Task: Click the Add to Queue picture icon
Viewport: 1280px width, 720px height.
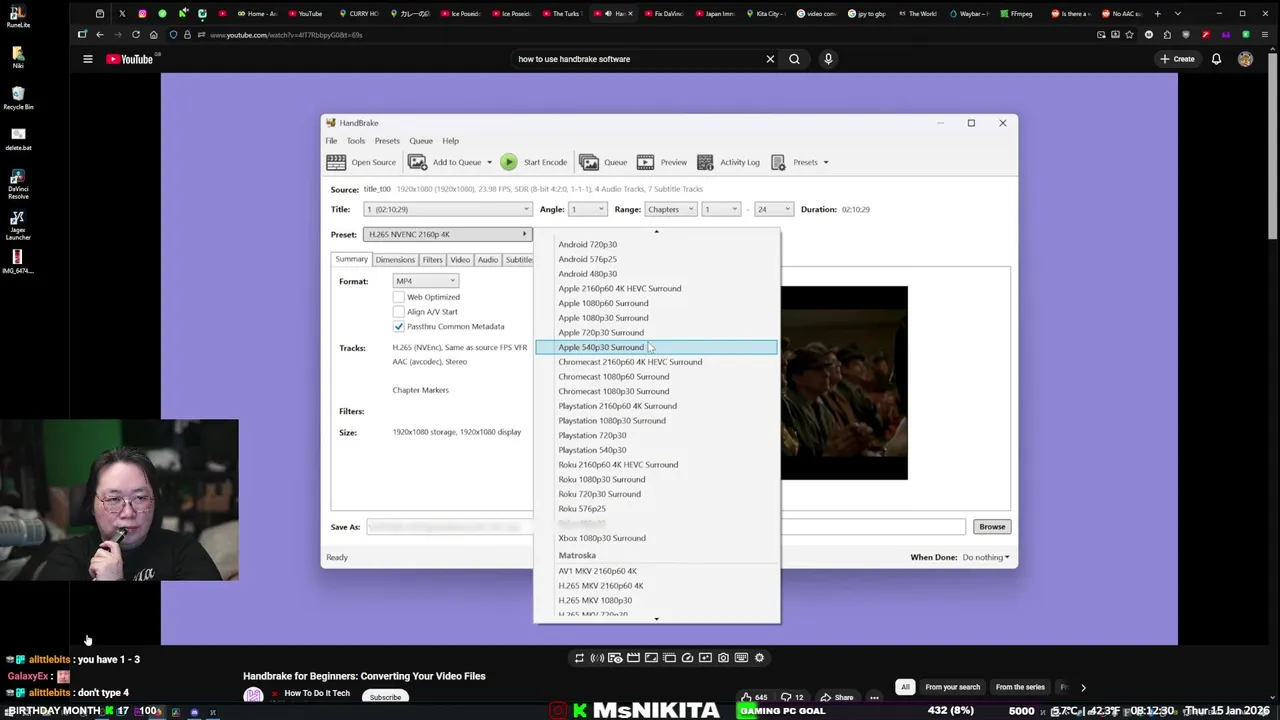Action: pyautogui.click(x=417, y=162)
